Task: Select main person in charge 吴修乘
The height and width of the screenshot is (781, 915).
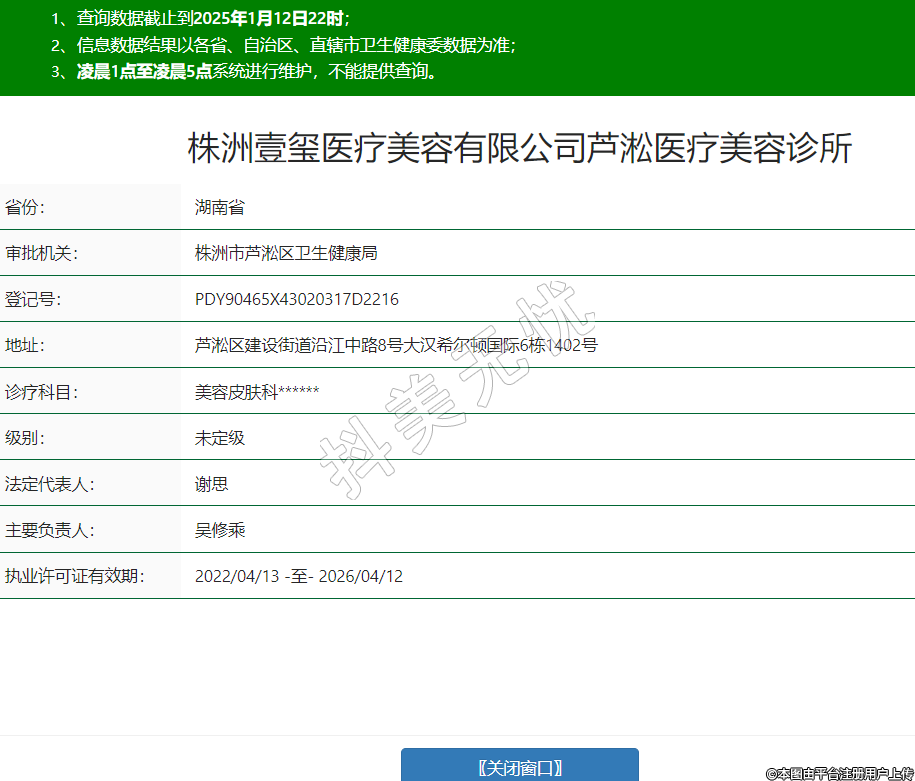Action: coord(220,530)
